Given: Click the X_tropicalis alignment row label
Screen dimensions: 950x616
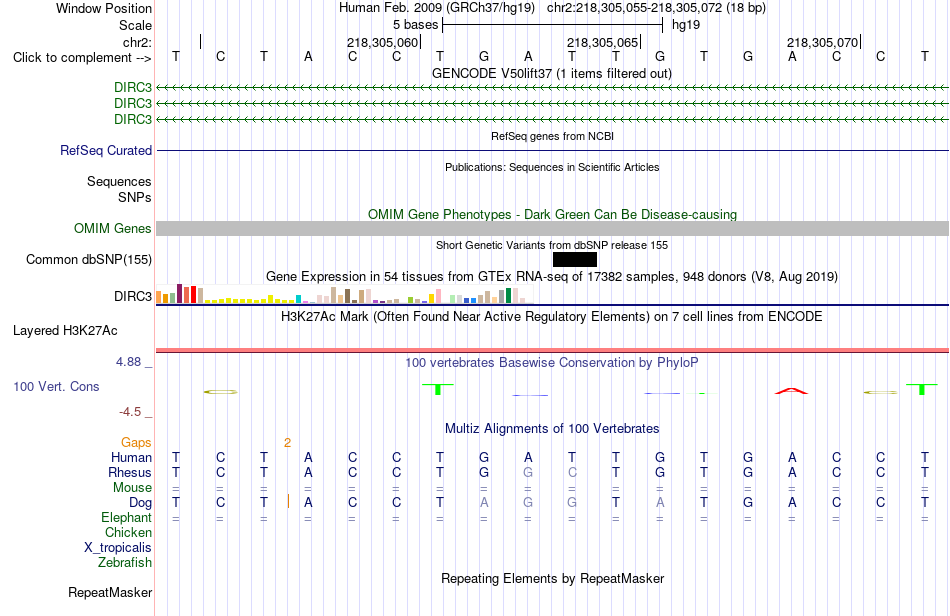Looking at the screenshot, I should pyautogui.click(x=118, y=548).
